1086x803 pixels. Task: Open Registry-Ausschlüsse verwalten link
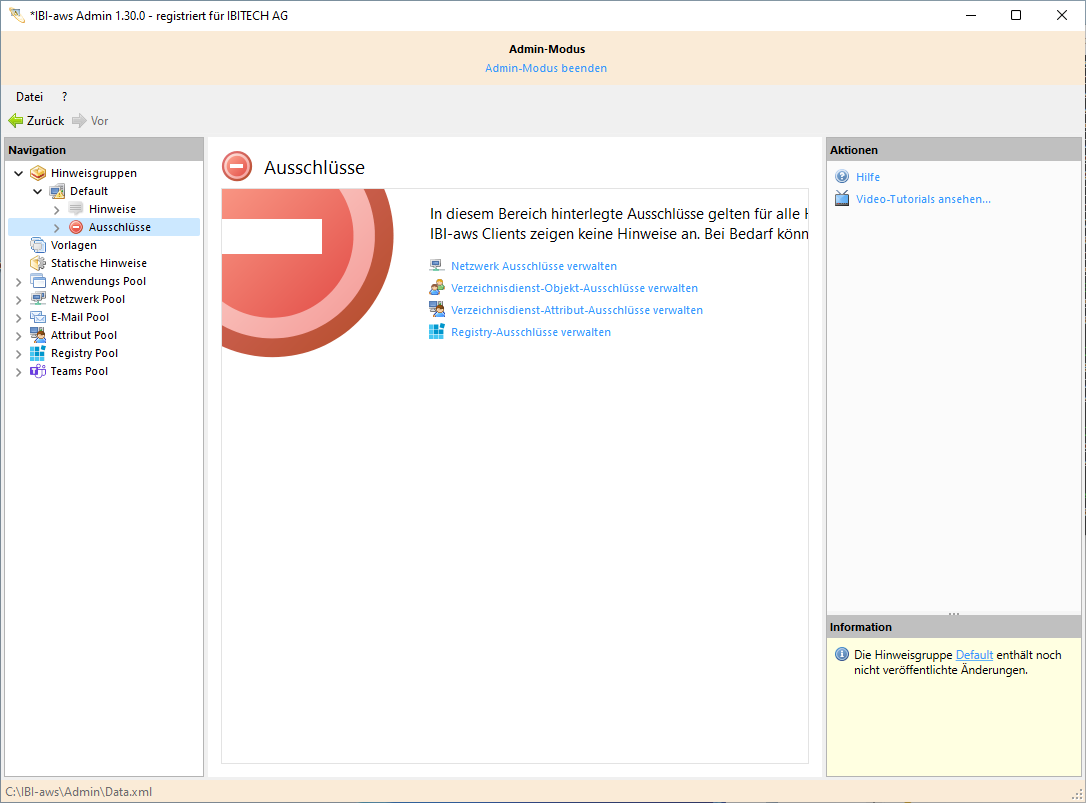530,332
